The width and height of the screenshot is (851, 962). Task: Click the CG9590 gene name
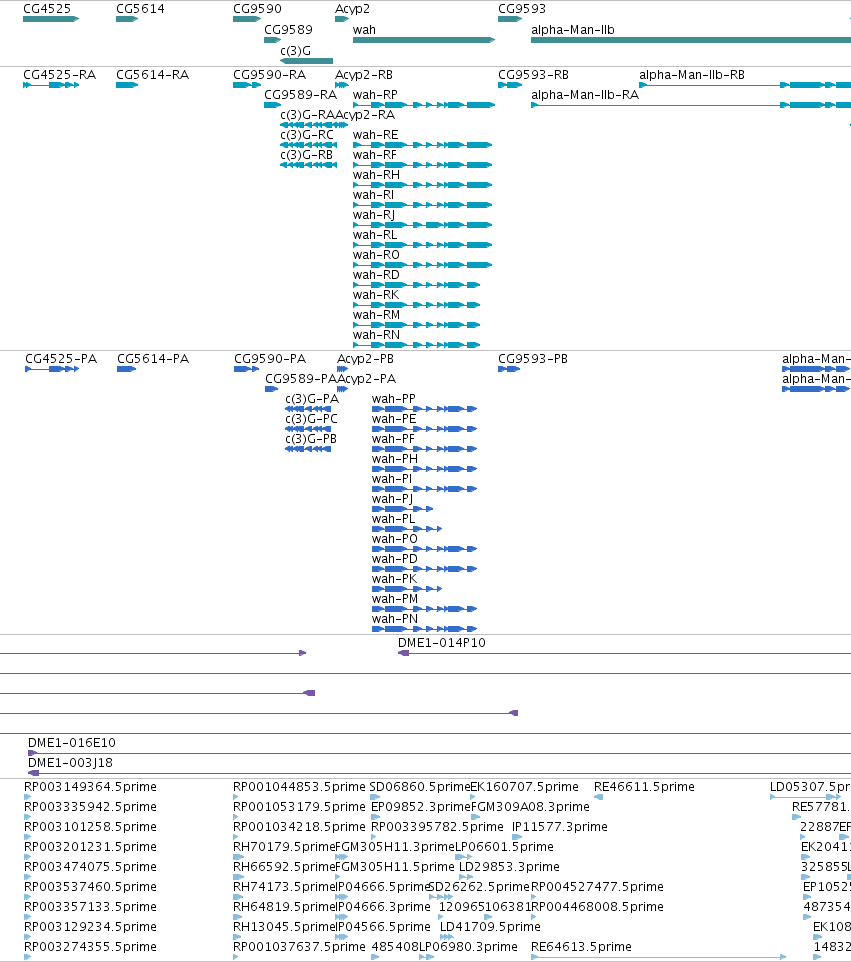(x=258, y=9)
